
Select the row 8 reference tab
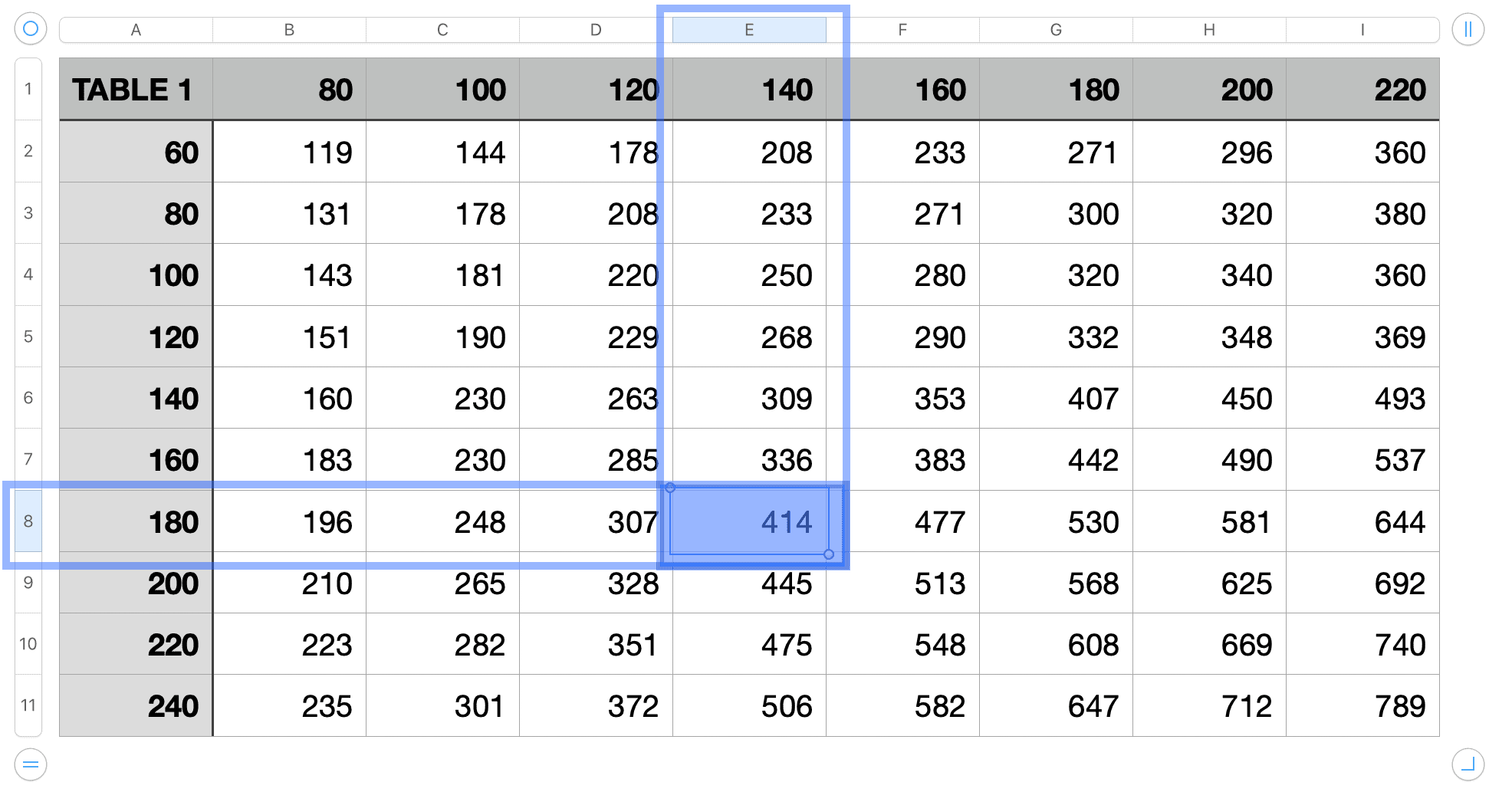click(x=28, y=522)
